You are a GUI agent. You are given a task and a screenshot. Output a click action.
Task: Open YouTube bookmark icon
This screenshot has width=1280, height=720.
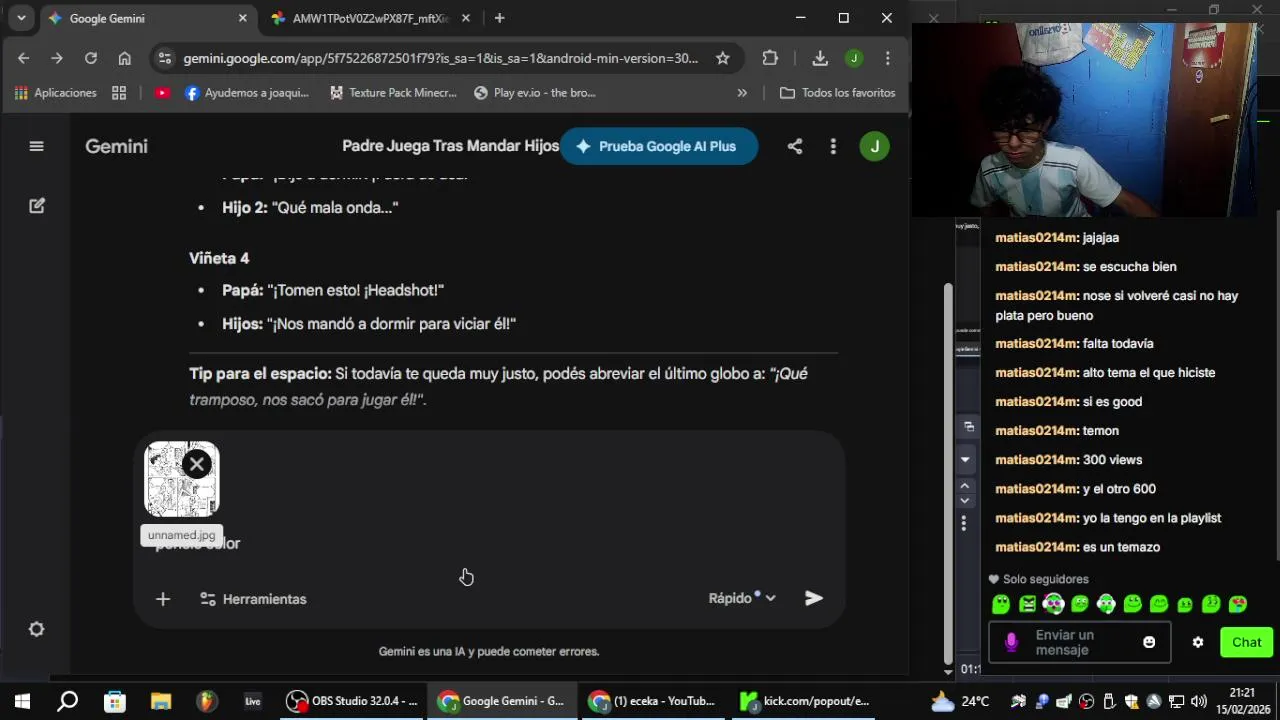(x=162, y=93)
